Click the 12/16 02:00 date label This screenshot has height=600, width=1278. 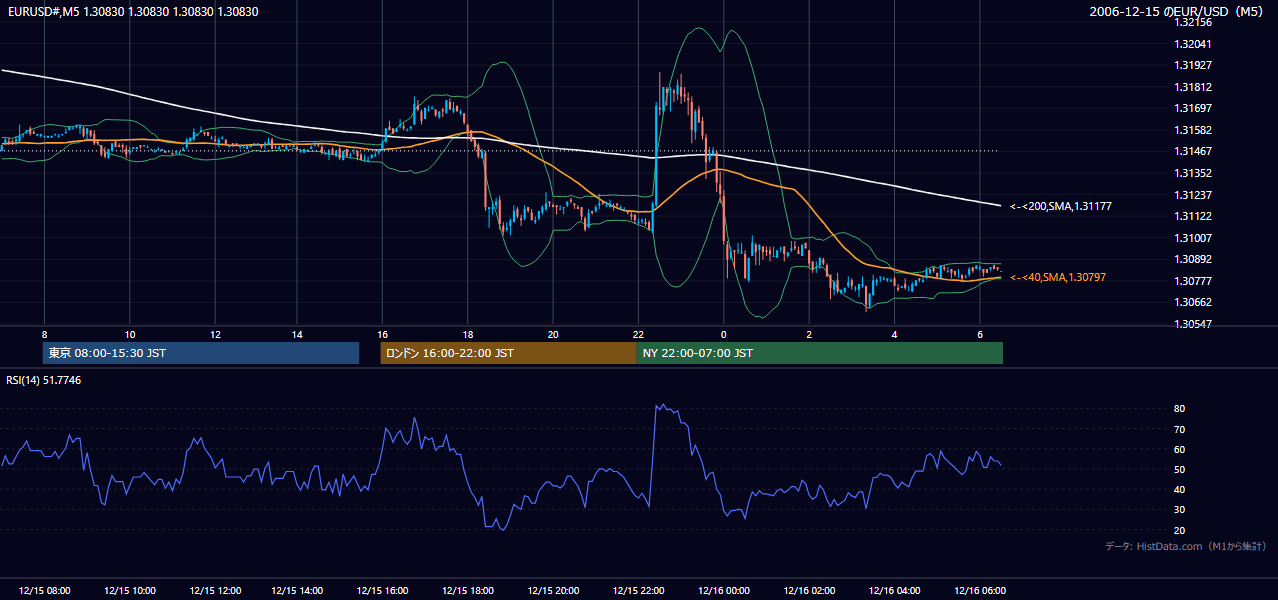tap(809, 590)
